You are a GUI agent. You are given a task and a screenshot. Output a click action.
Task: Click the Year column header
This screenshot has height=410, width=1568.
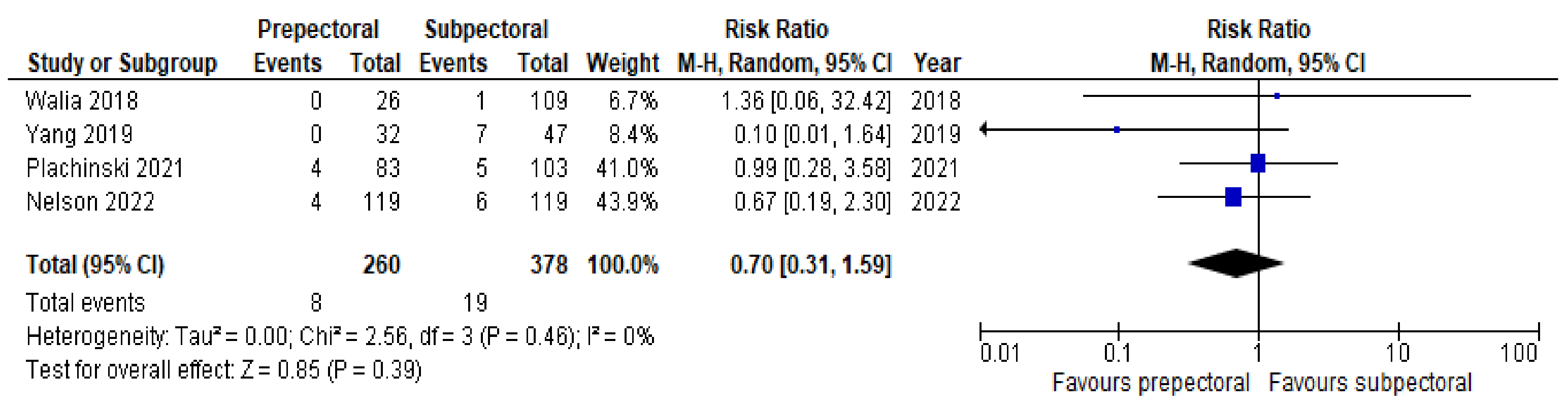coord(936,63)
